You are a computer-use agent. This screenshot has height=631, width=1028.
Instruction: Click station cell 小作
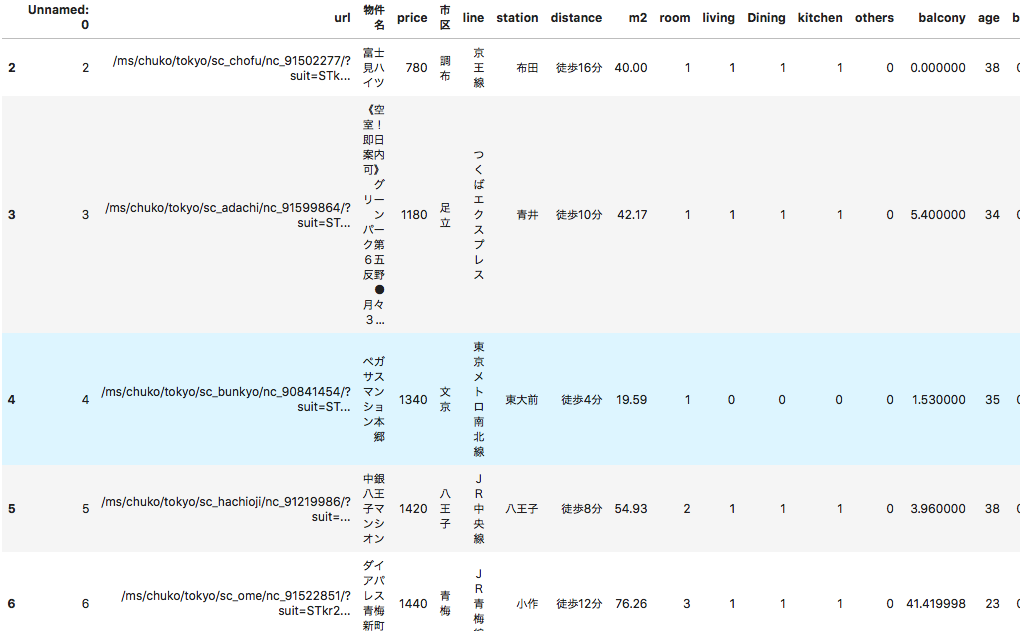tap(527, 603)
